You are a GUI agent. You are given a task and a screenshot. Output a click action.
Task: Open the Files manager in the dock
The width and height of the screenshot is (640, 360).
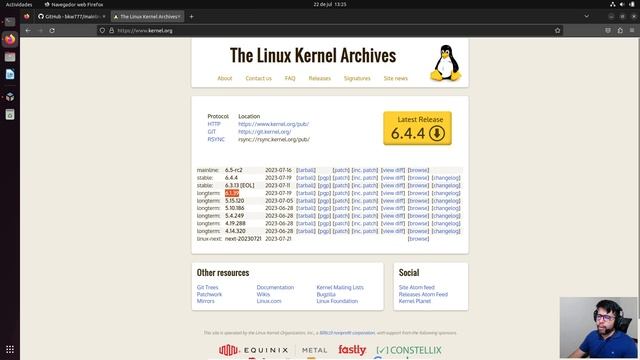click(x=10, y=57)
